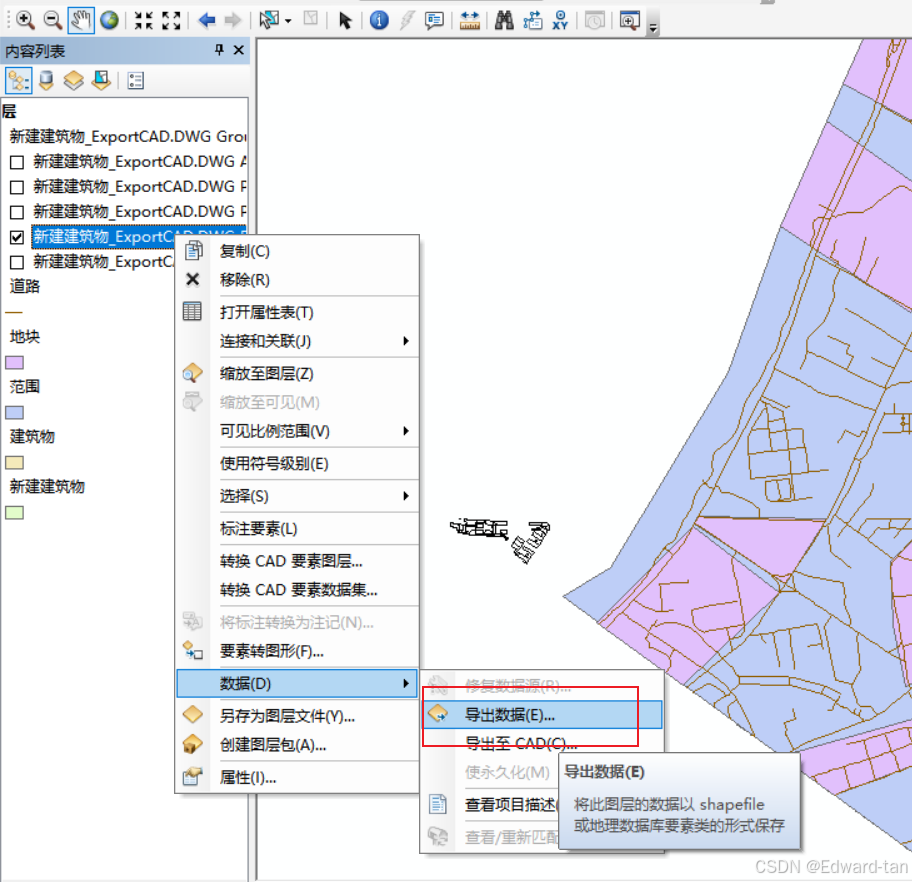Screen dimensions: 912x882
Task: Click the purple 地块 symbol swatch
Action: tap(15, 362)
